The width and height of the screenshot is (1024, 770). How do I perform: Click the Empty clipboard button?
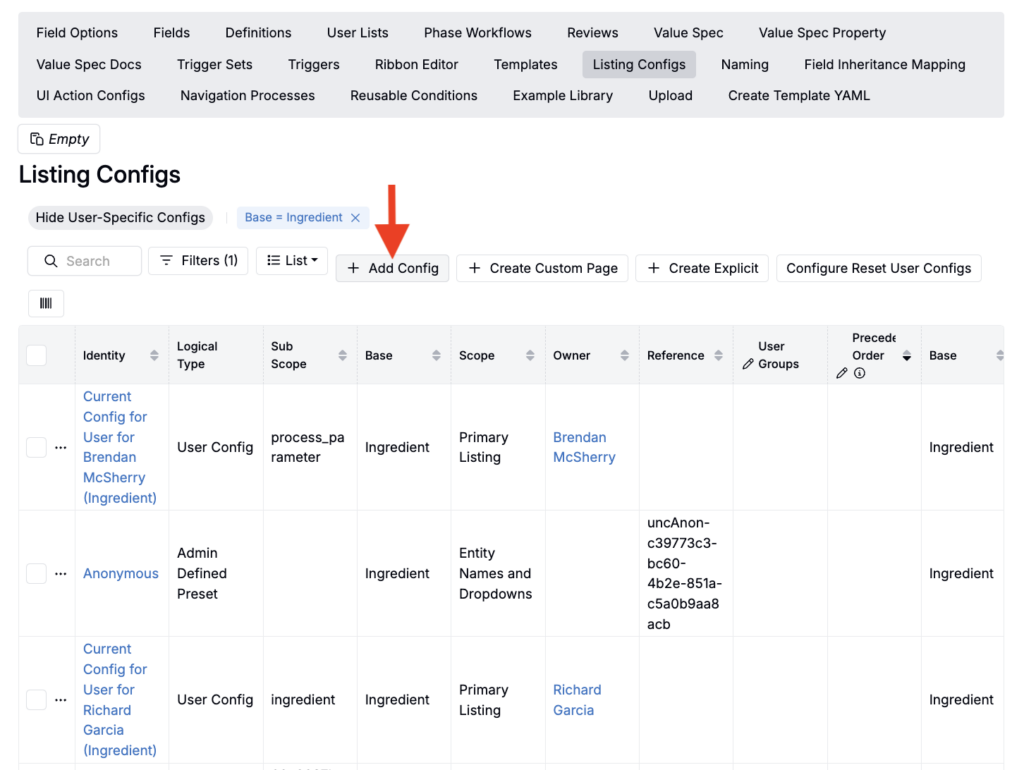coord(59,139)
